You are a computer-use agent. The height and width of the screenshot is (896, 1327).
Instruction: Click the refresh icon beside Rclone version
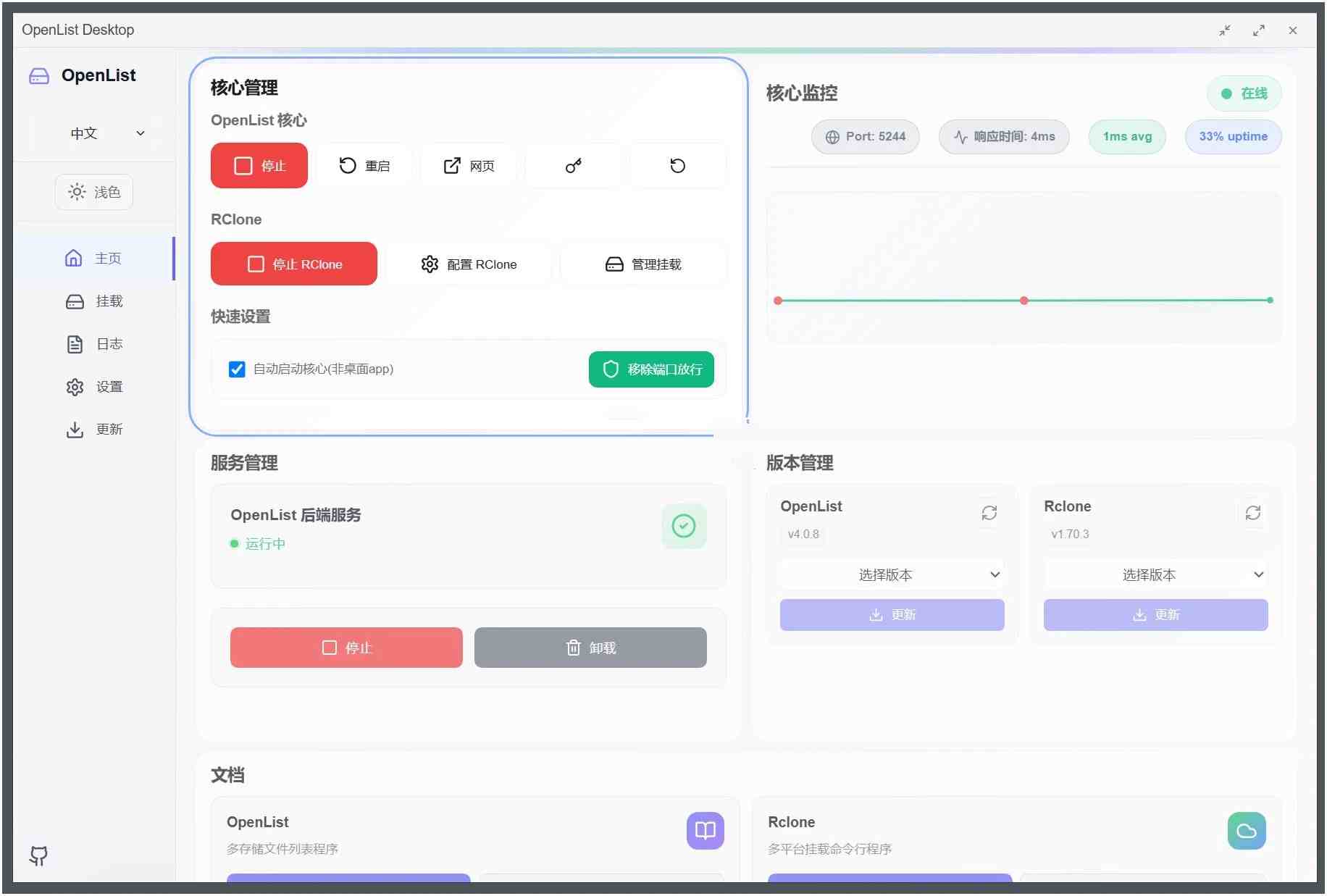[1253, 513]
